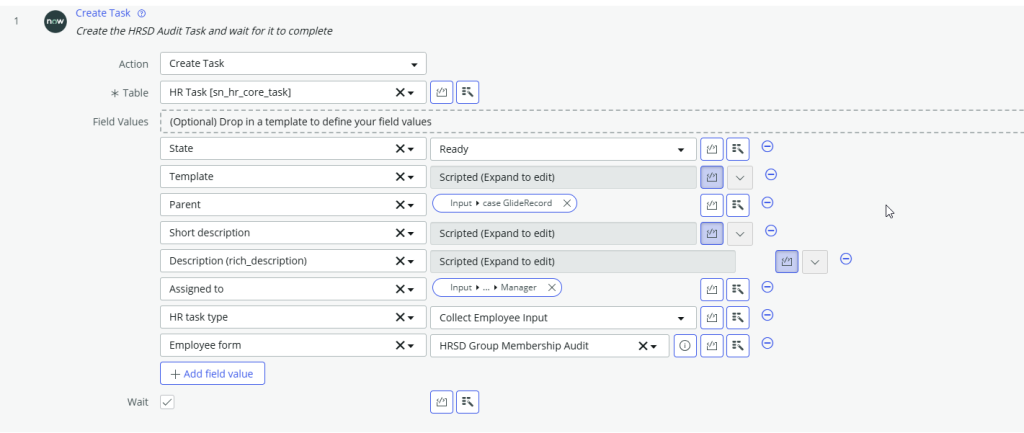Viewport: 1024px width, 433px height.
Task: Remove the case GlideRecord pill from Parent
Action: pos(567,204)
